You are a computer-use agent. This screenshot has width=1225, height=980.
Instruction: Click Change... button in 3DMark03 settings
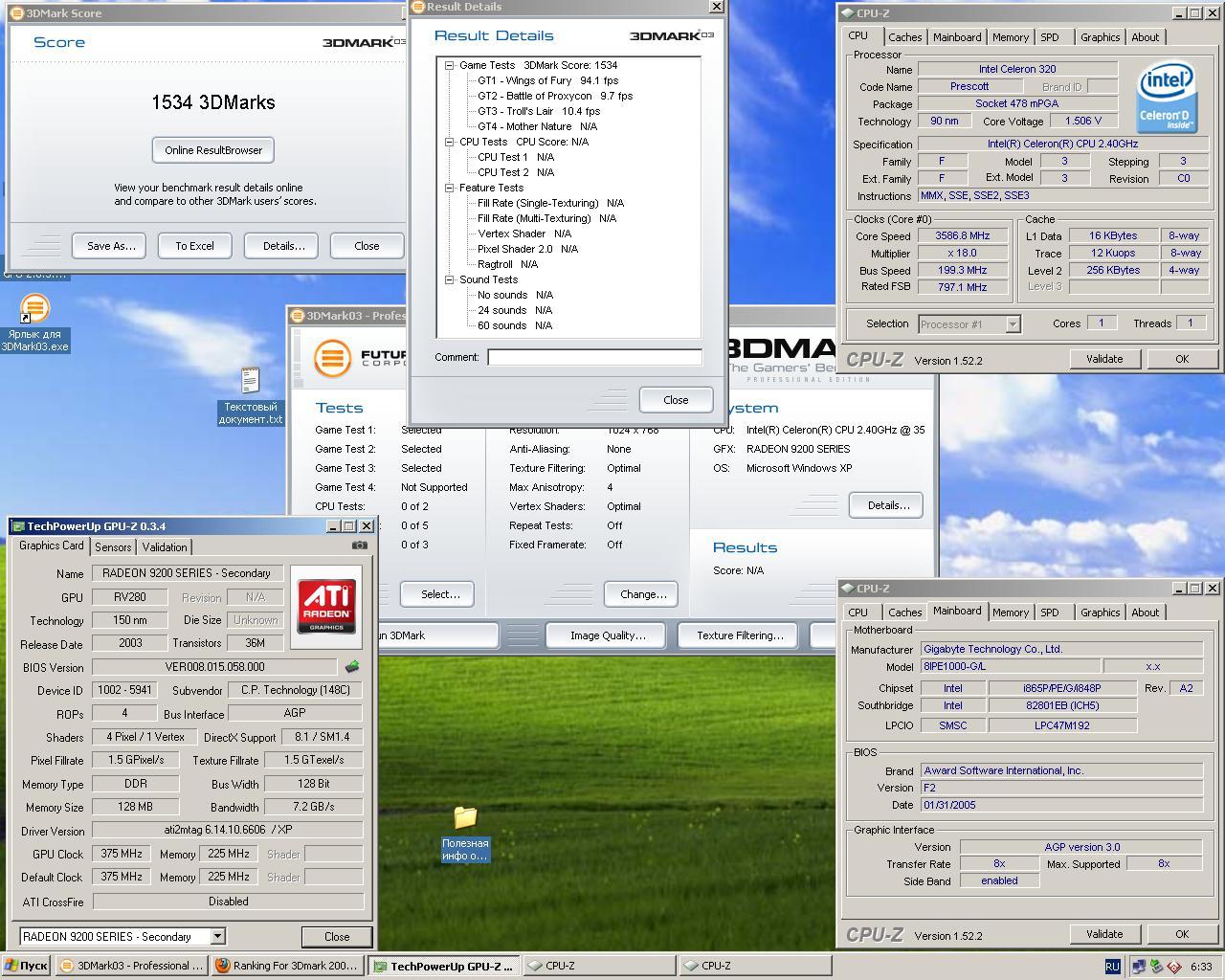643,594
